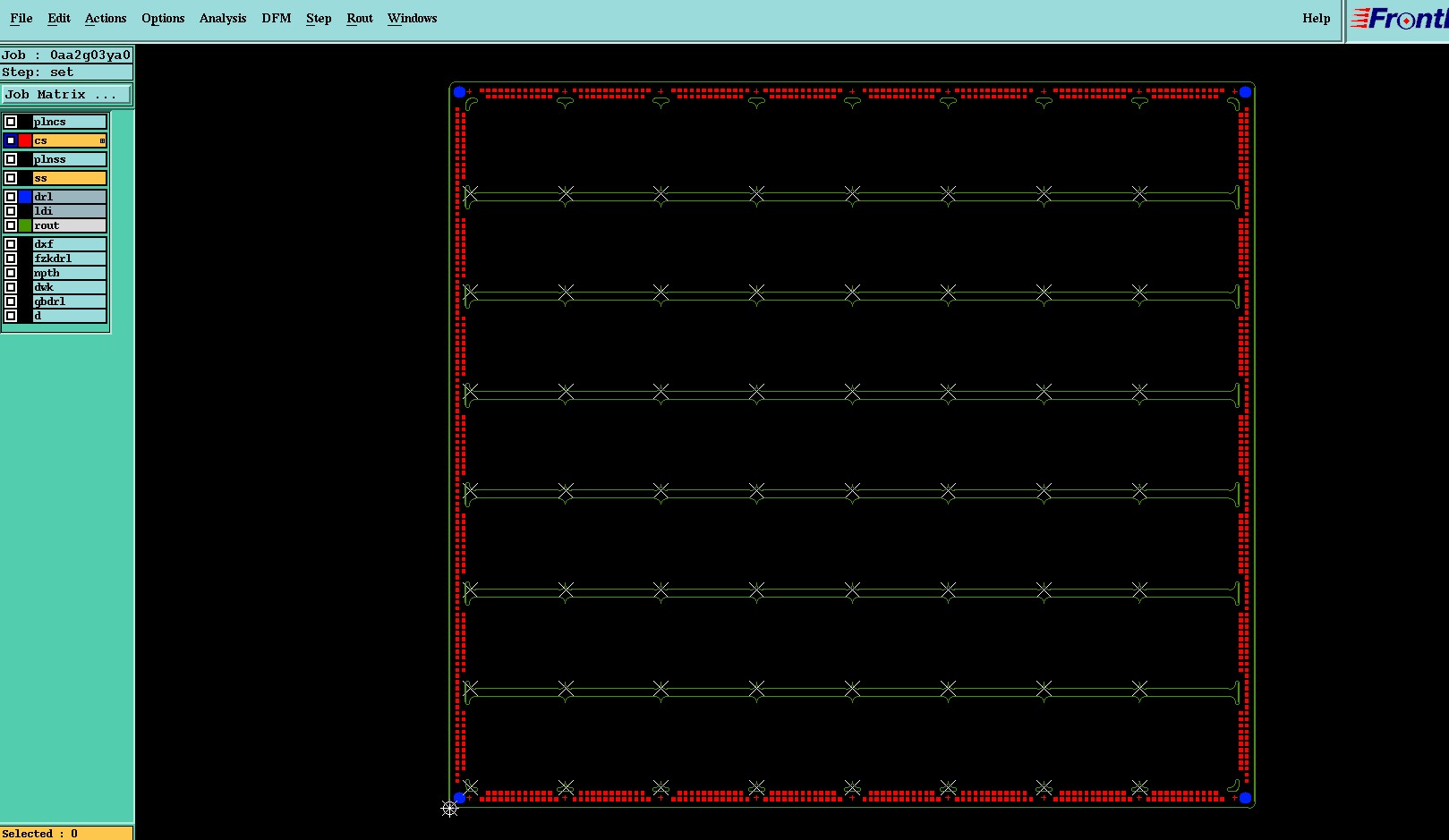The width and height of the screenshot is (1449, 840).
Task: Click the blue color swatch of drl layer
Action: 25,197
